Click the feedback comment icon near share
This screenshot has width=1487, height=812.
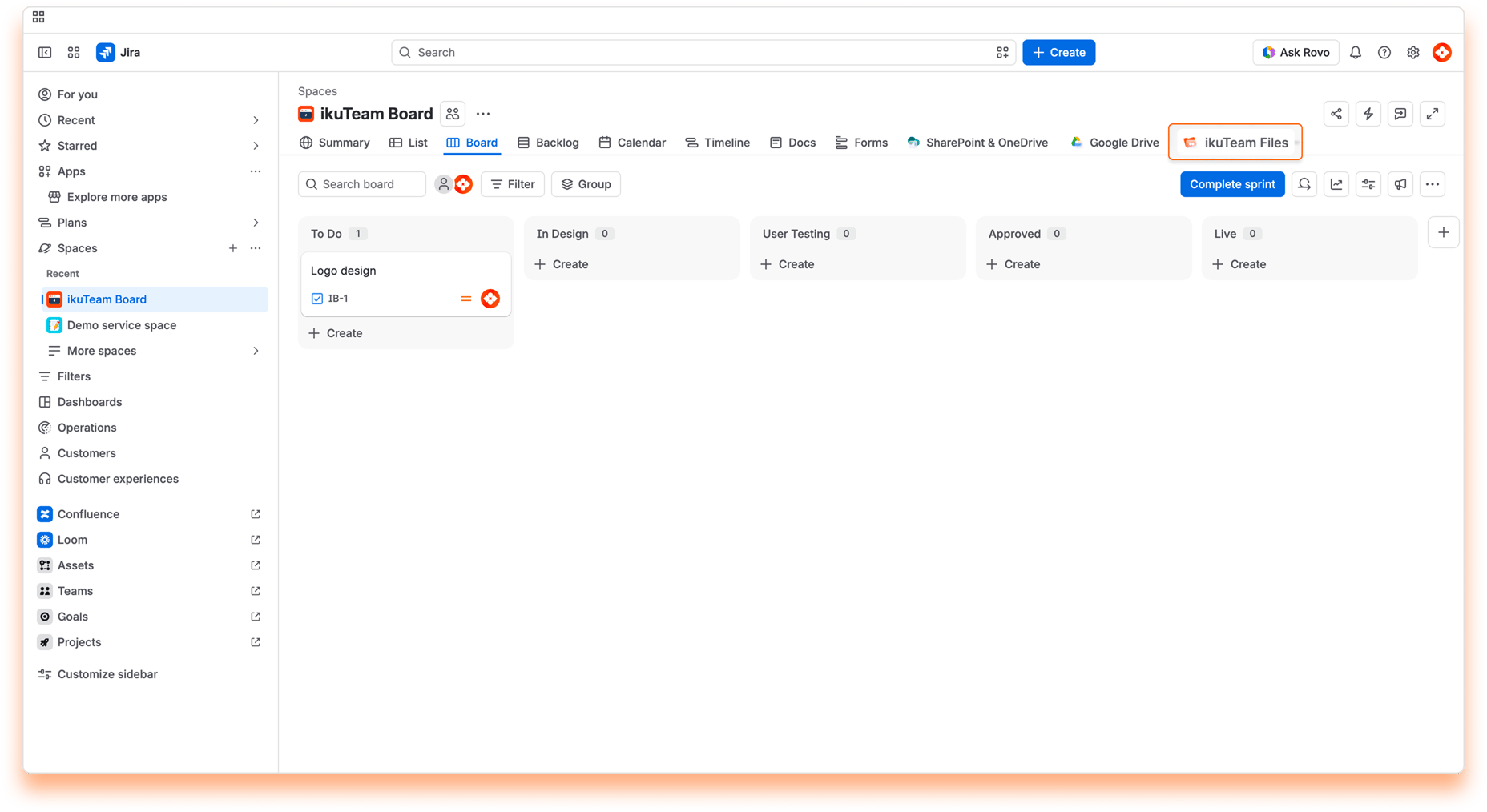tap(1400, 114)
